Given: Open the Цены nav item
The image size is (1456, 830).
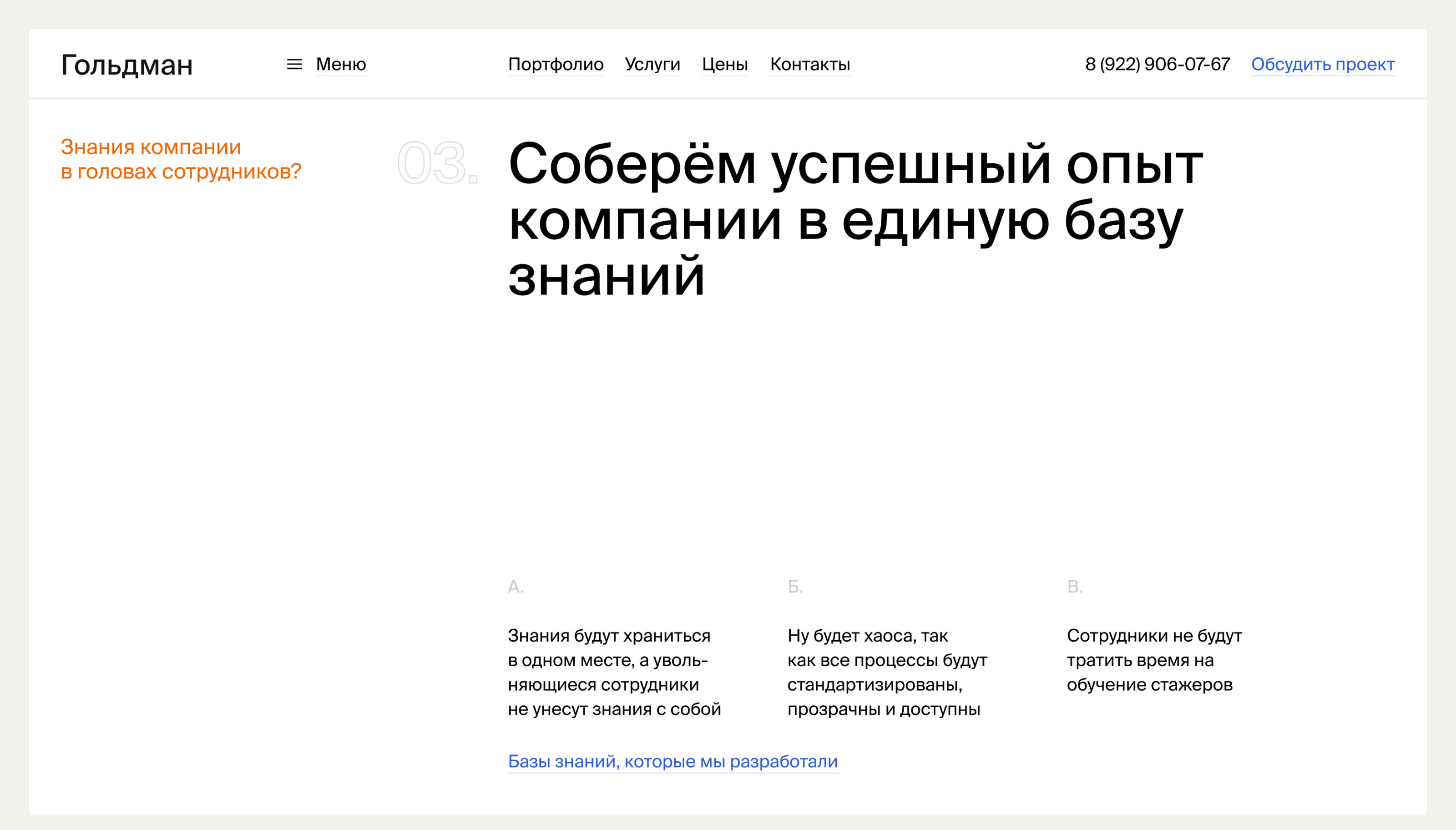Looking at the screenshot, I should point(724,65).
